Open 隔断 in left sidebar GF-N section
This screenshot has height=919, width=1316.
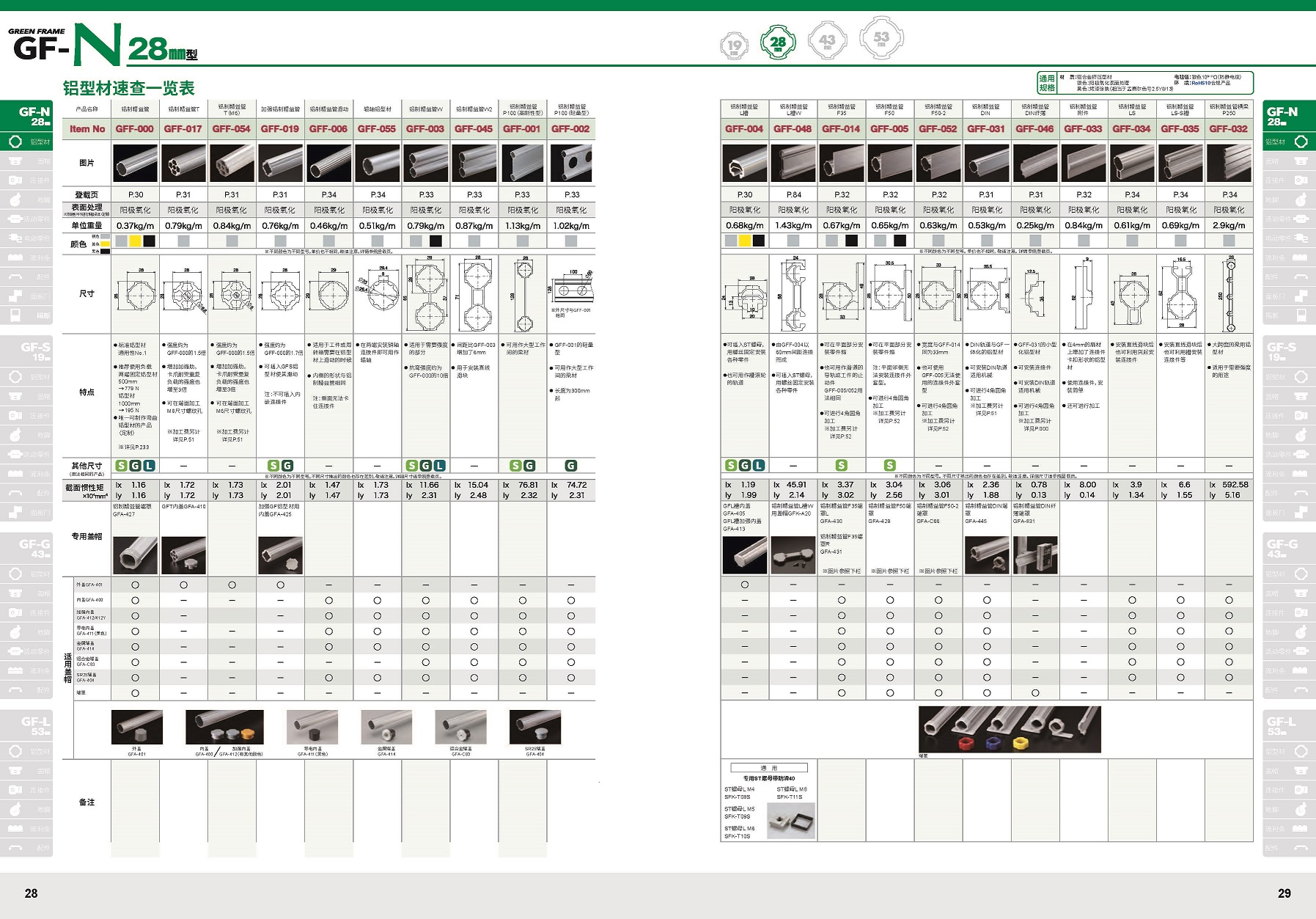[26, 315]
